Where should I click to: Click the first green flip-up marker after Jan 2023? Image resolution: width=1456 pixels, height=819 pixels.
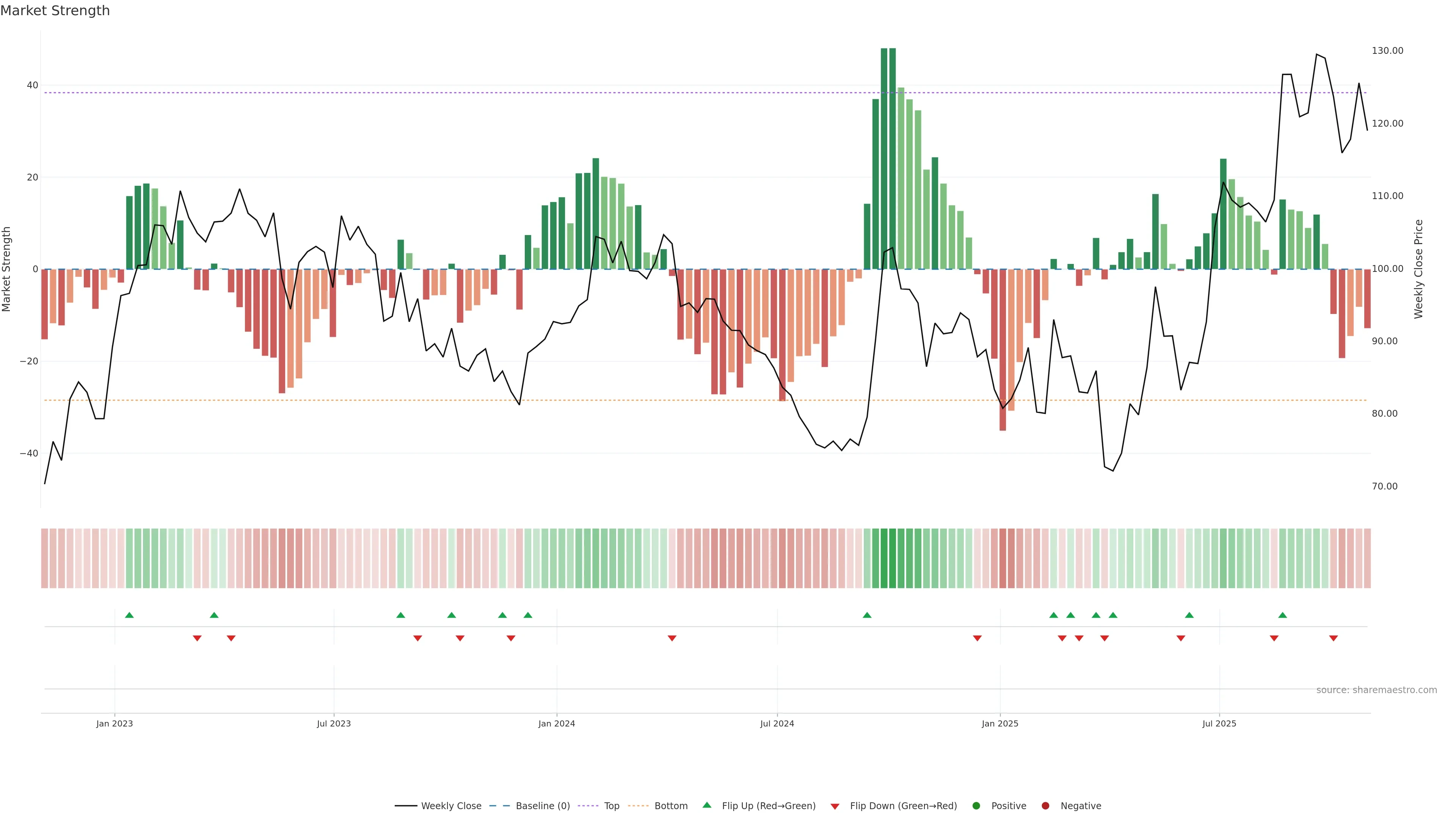[x=129, y=615]
